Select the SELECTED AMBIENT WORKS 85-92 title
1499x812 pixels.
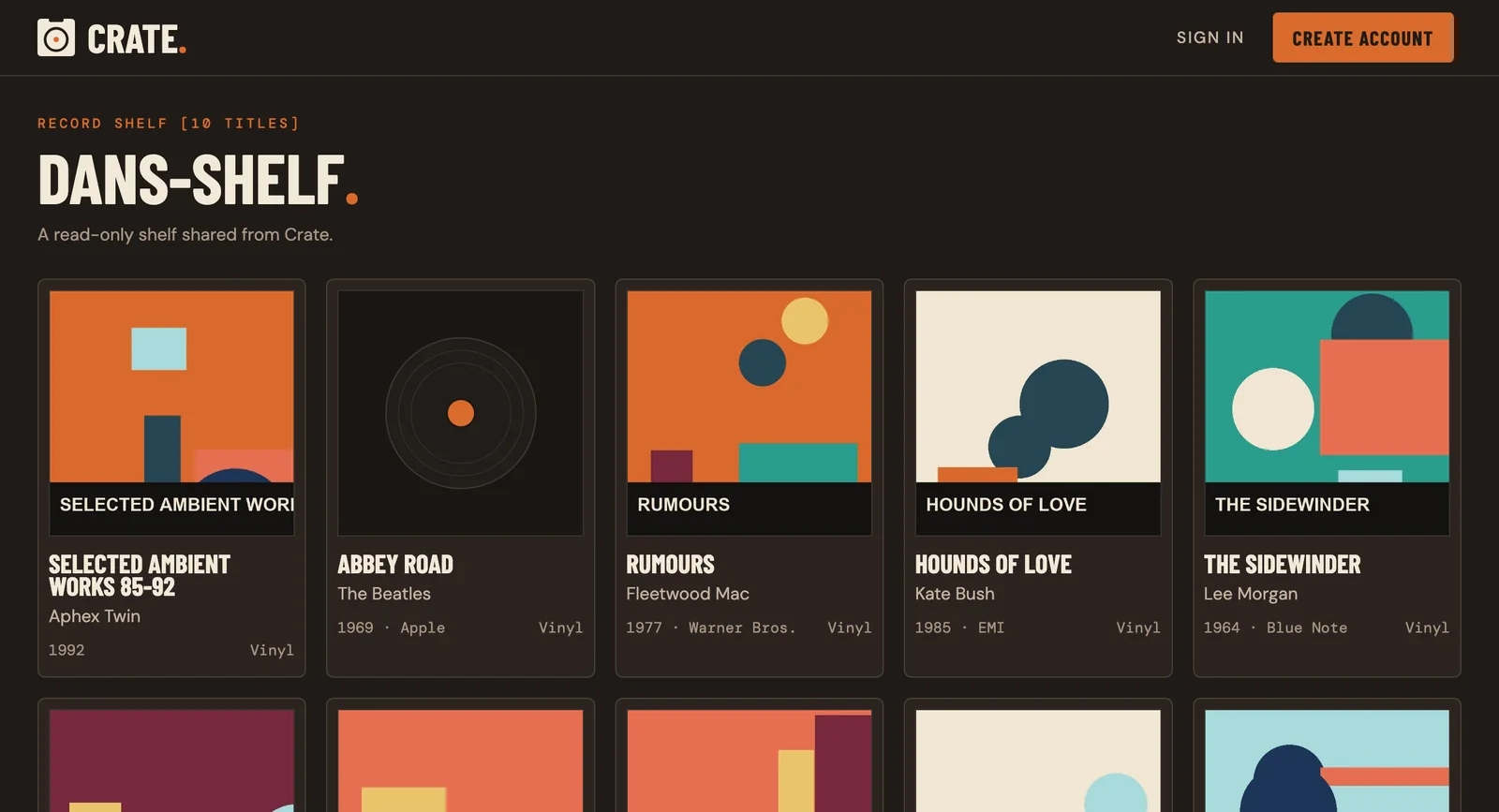coord(140,575)
